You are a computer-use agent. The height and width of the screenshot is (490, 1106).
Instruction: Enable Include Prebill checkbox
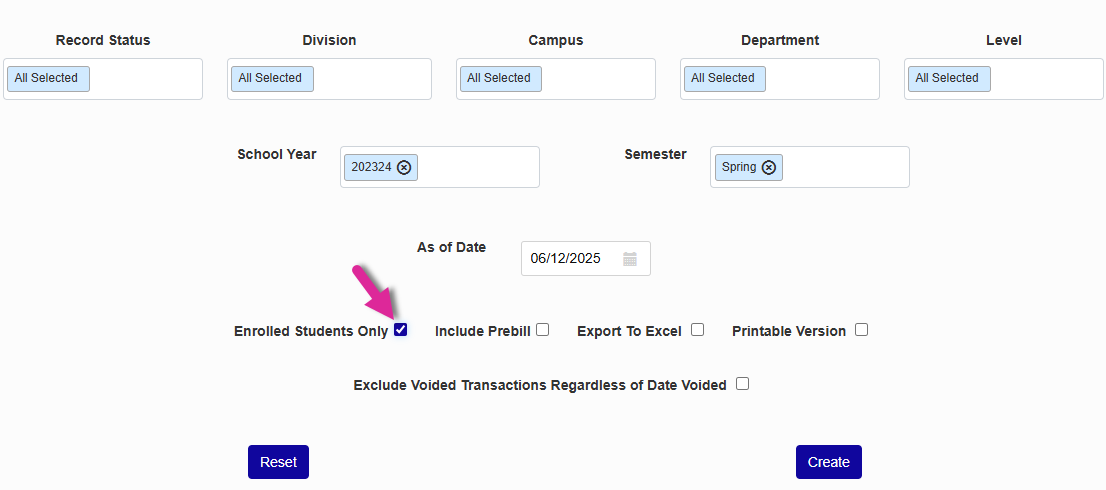(x=542, y=330)
